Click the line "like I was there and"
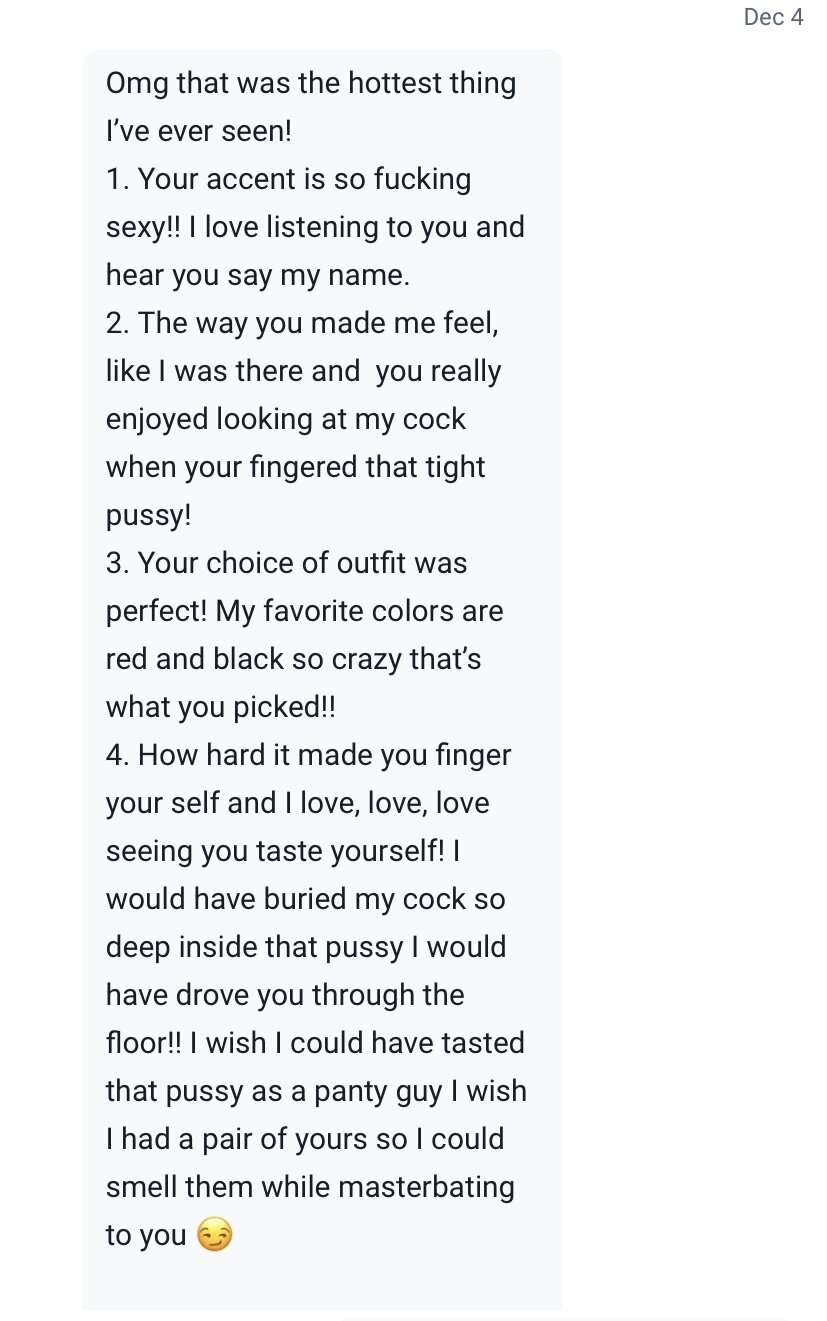Viewport: 827px width, 1321px height. point(232,372)
